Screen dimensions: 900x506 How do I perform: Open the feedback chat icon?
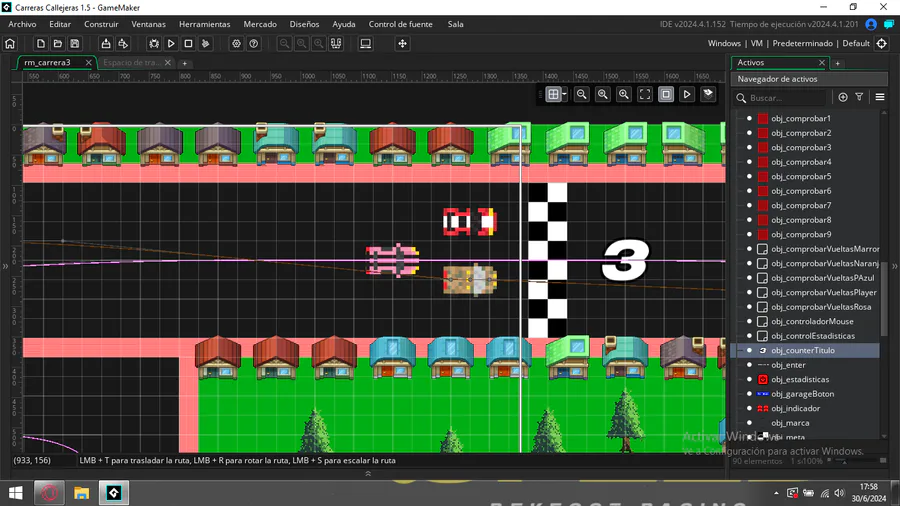[889, 24]
